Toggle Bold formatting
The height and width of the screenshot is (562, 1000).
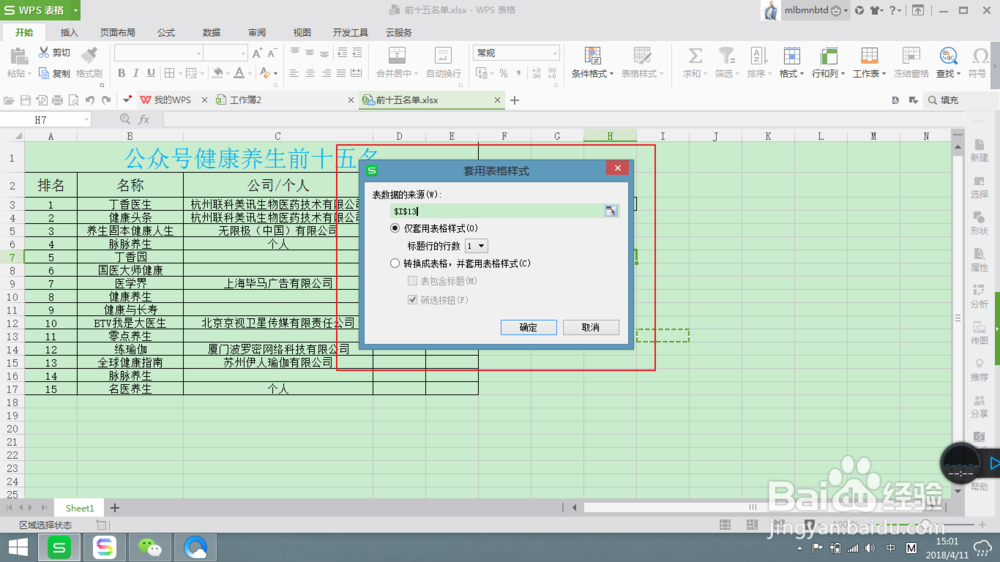(x=121, y=73)
